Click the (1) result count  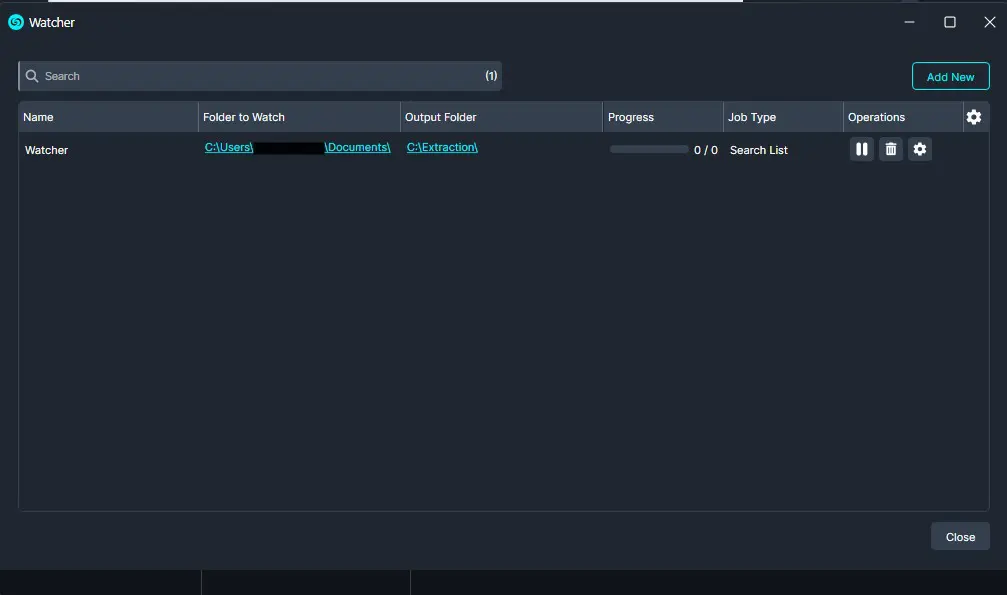click(491, 76)
